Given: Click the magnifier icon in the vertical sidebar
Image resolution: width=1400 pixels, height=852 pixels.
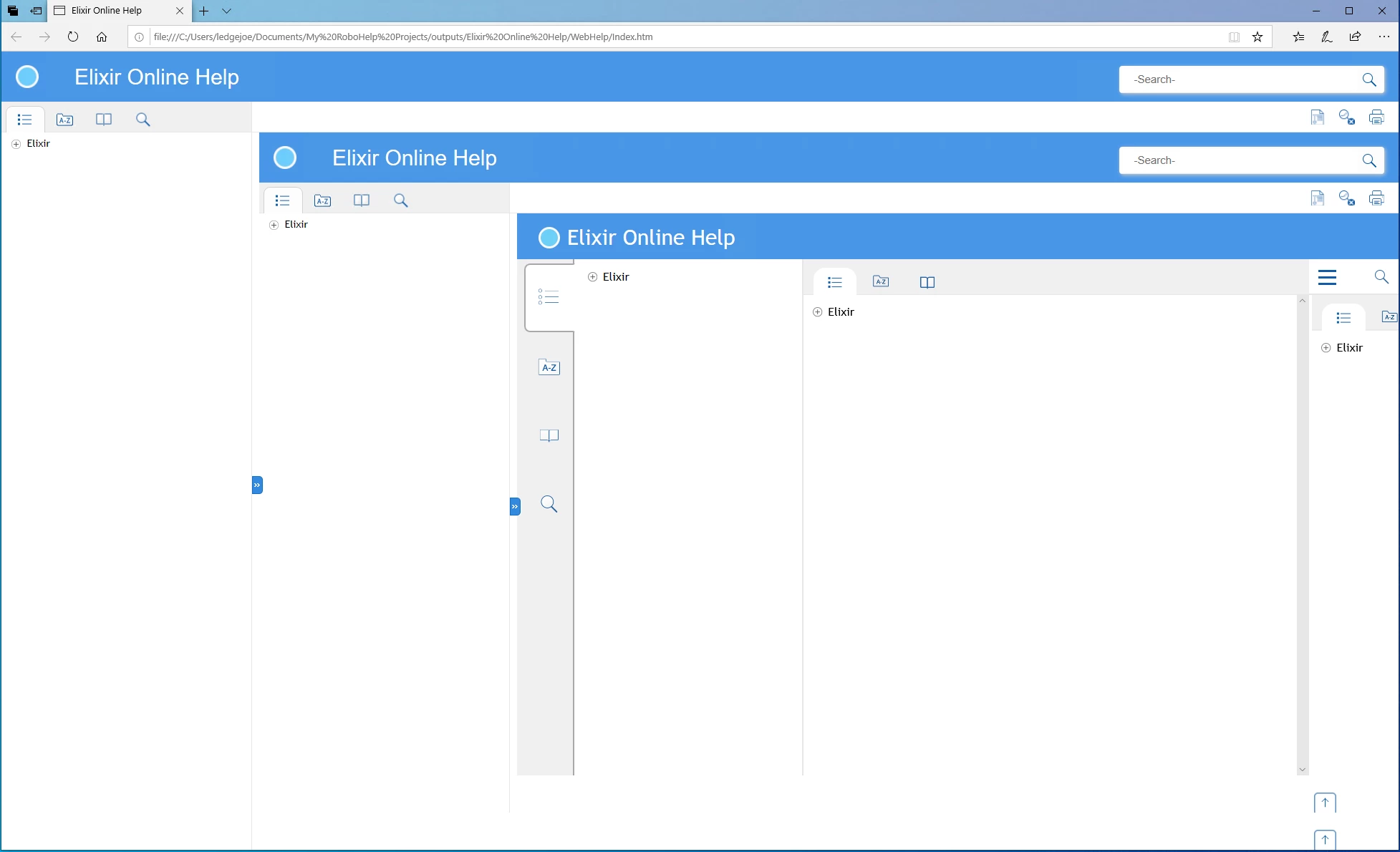Looking at the screenshot, I should coord(549,504).
